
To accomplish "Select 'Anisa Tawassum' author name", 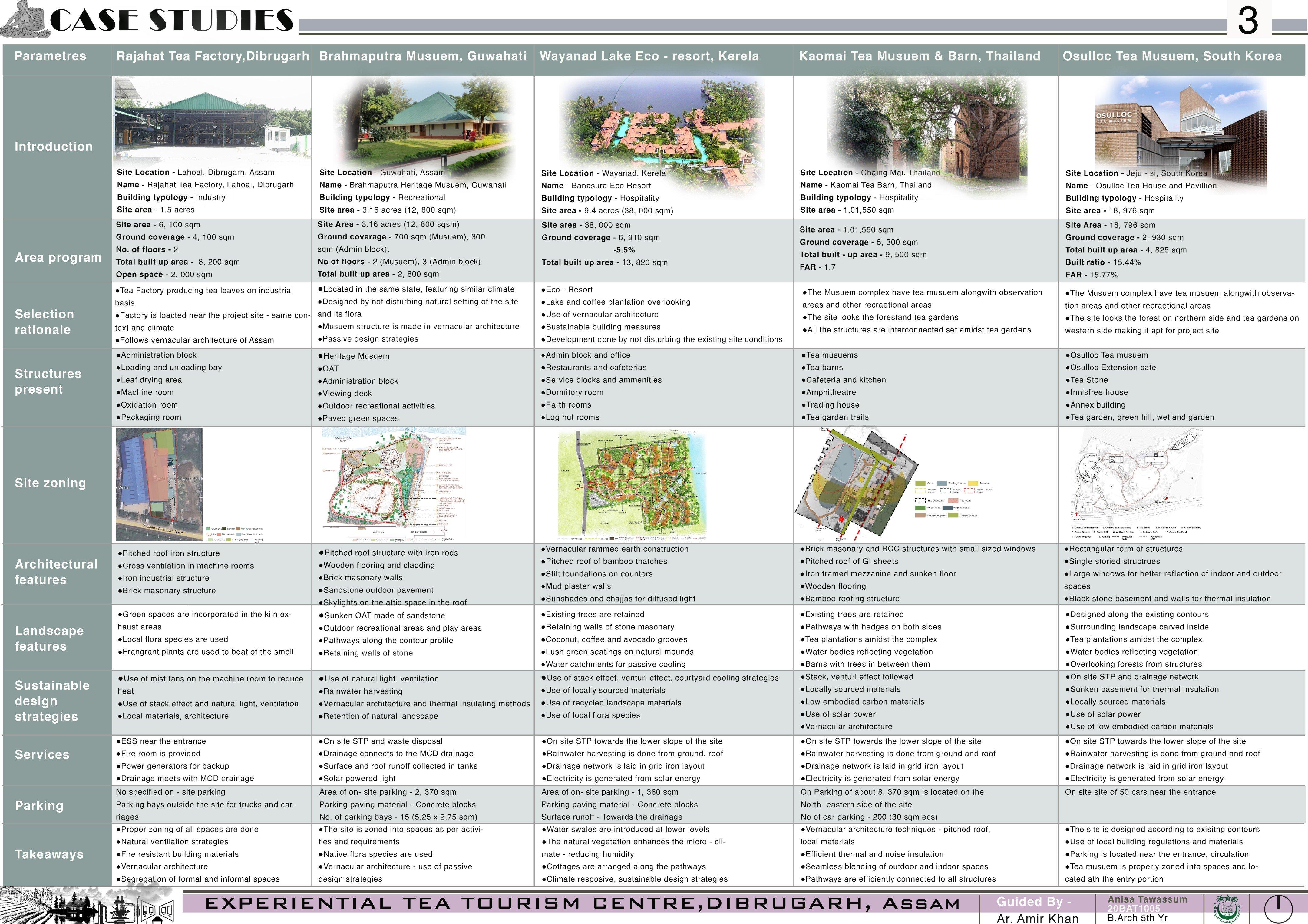I will tap(1147, 899).
